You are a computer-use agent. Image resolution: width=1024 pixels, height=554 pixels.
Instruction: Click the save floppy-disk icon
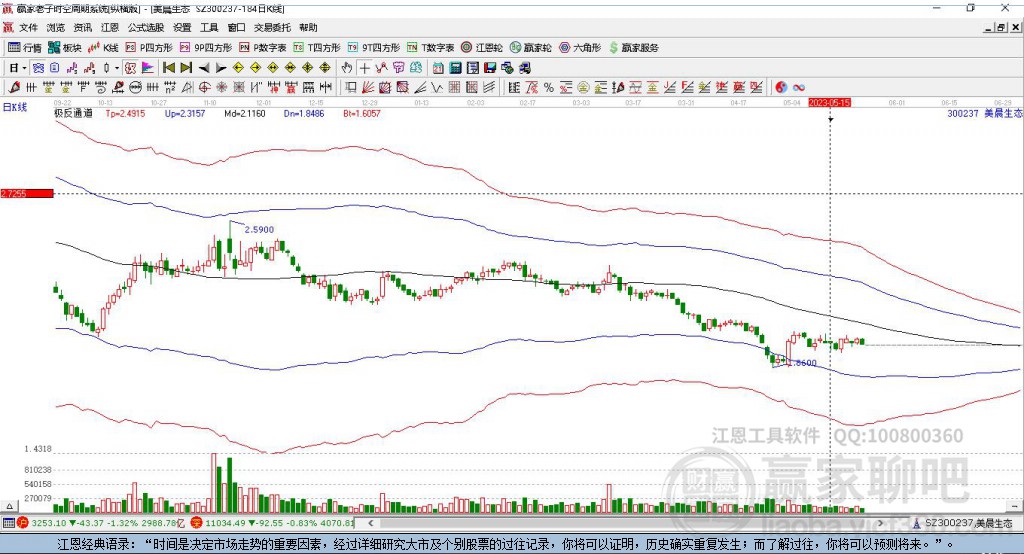point(490,68)
